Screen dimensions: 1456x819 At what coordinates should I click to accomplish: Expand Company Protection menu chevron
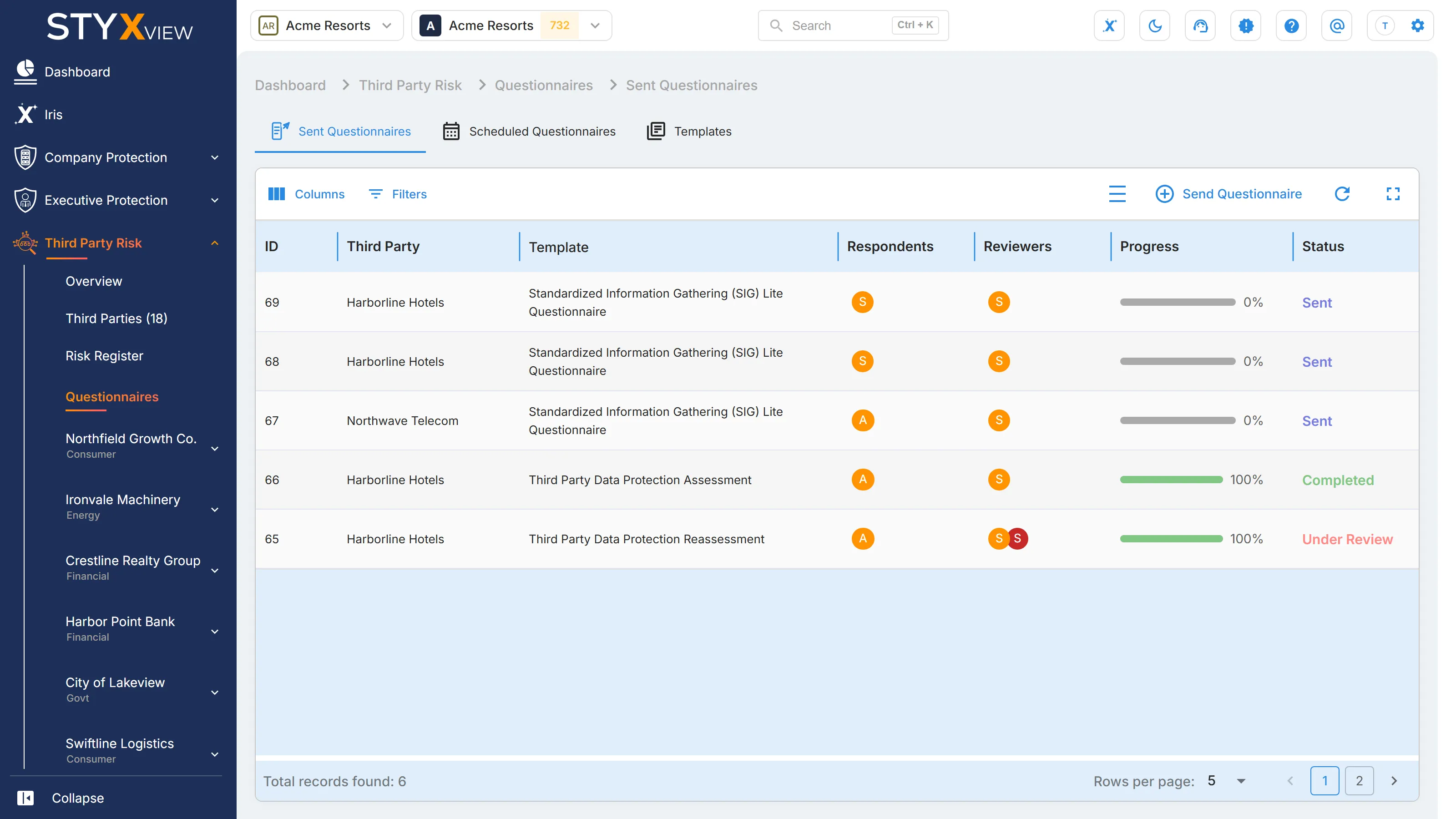tap(215, 158)
